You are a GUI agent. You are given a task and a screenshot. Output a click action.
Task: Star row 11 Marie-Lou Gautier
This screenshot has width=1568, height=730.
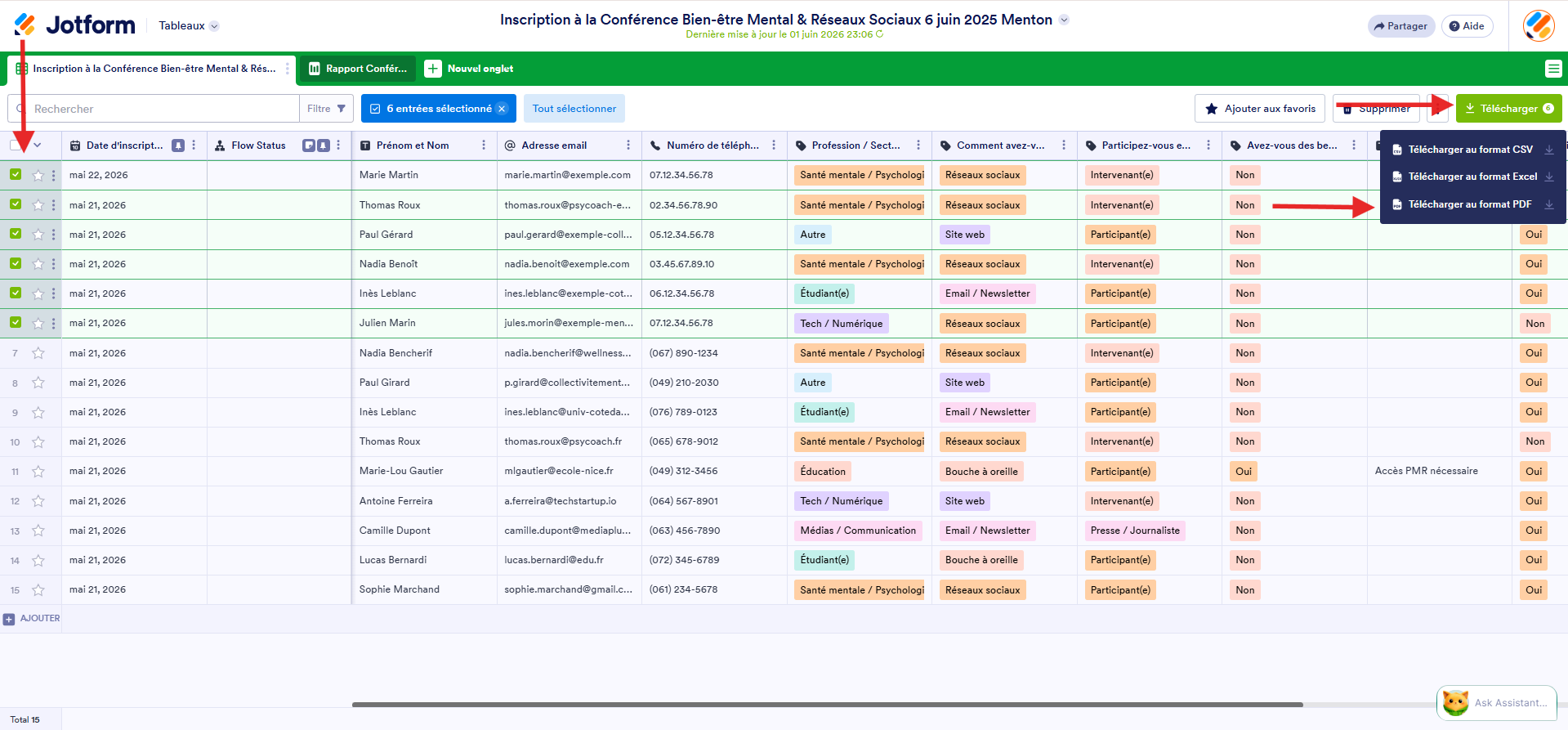38,472
